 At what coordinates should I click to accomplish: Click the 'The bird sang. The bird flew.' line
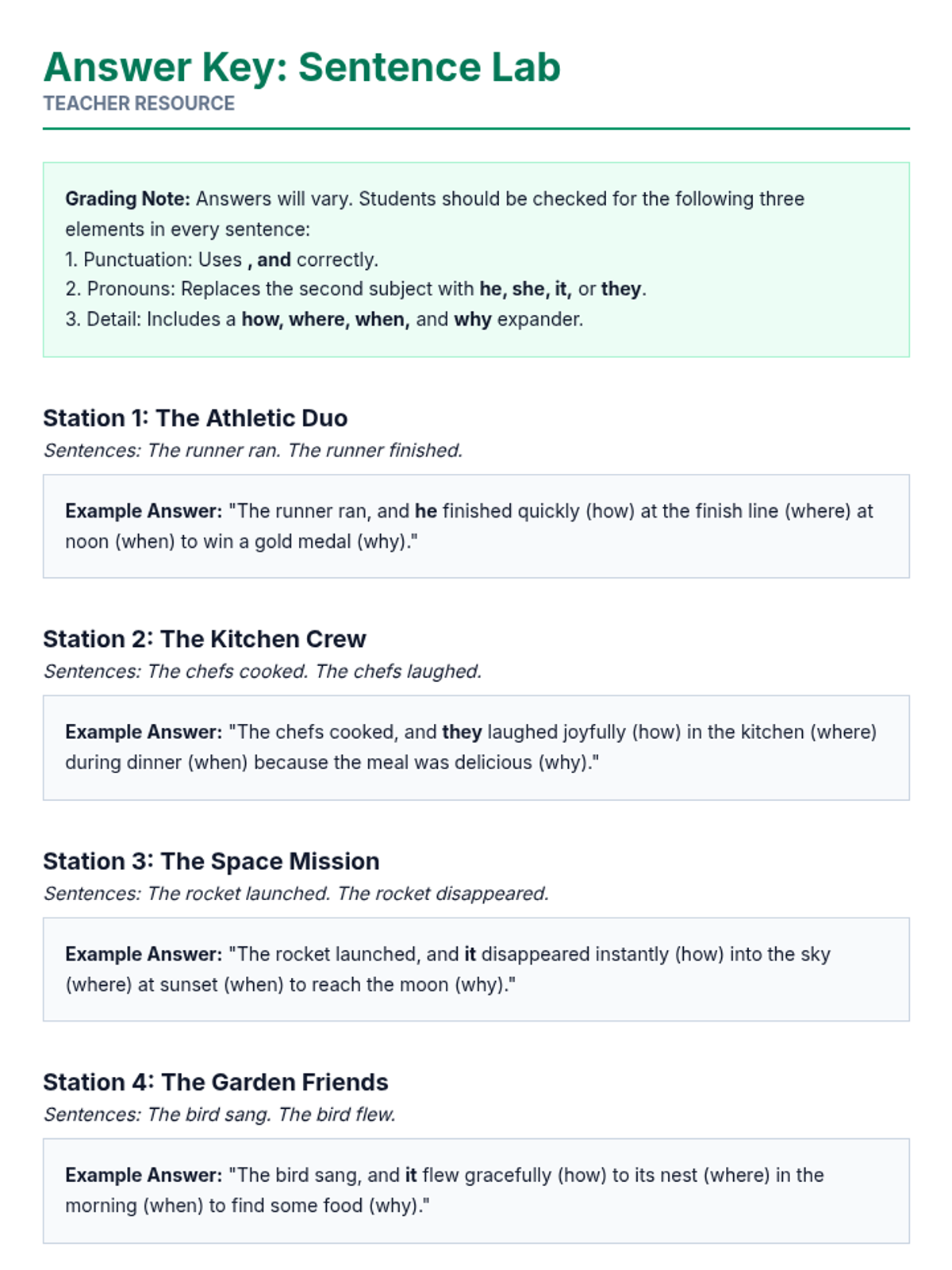220,1114
